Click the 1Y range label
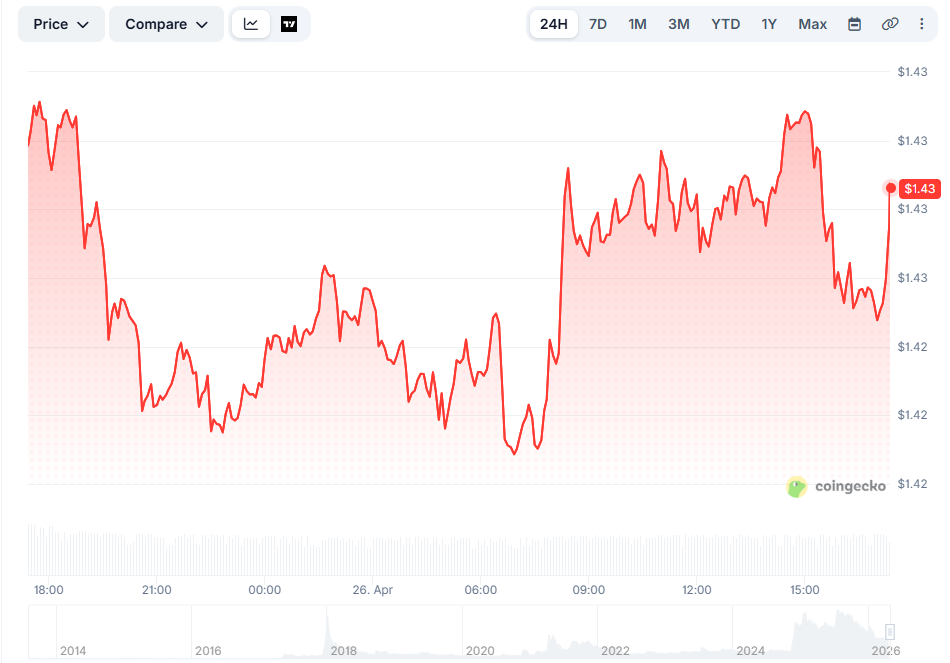This screenshot has width=950, height=663. tap(769, 23)
